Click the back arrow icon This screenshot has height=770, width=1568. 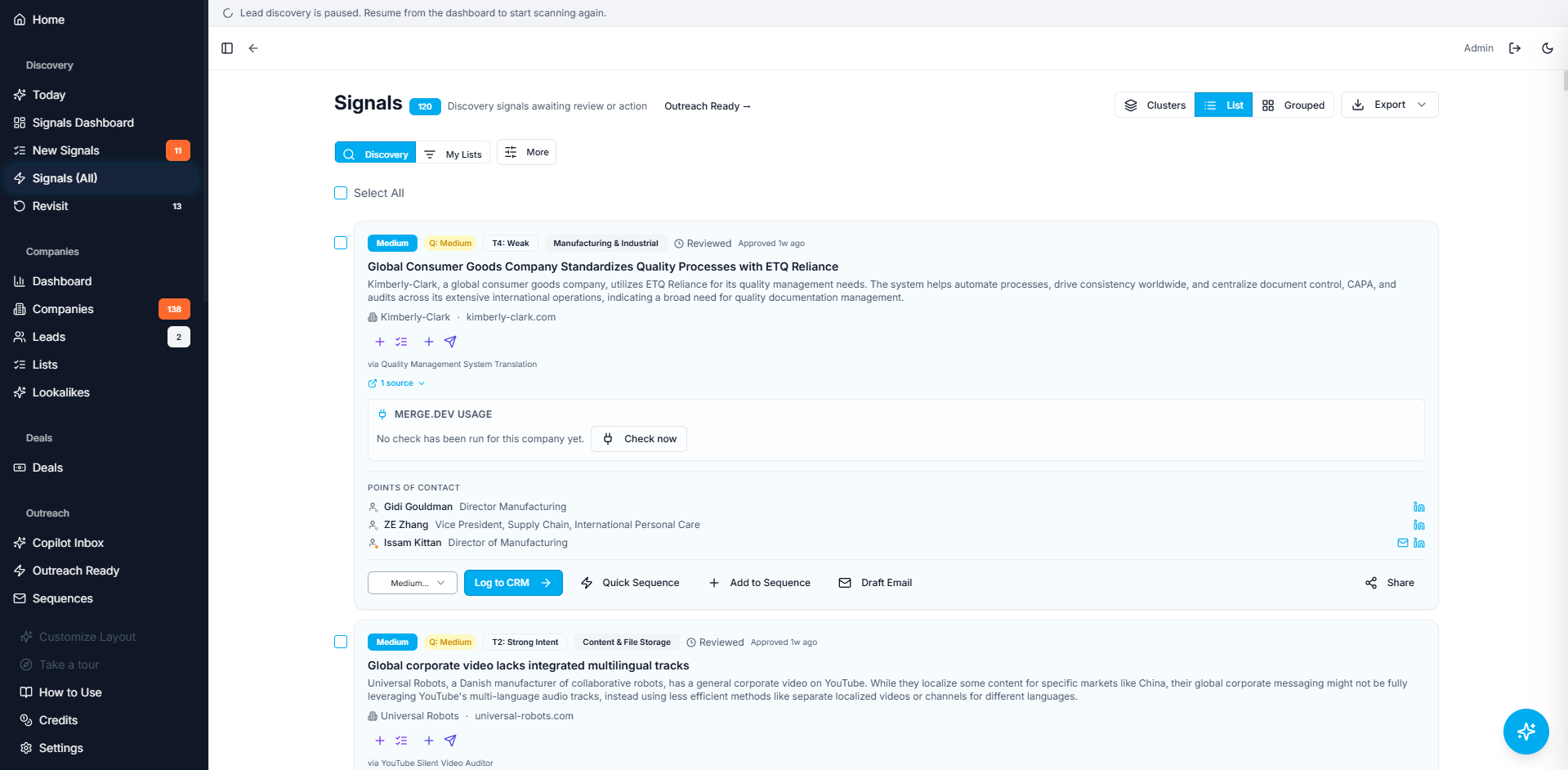[x=253, y=48]
